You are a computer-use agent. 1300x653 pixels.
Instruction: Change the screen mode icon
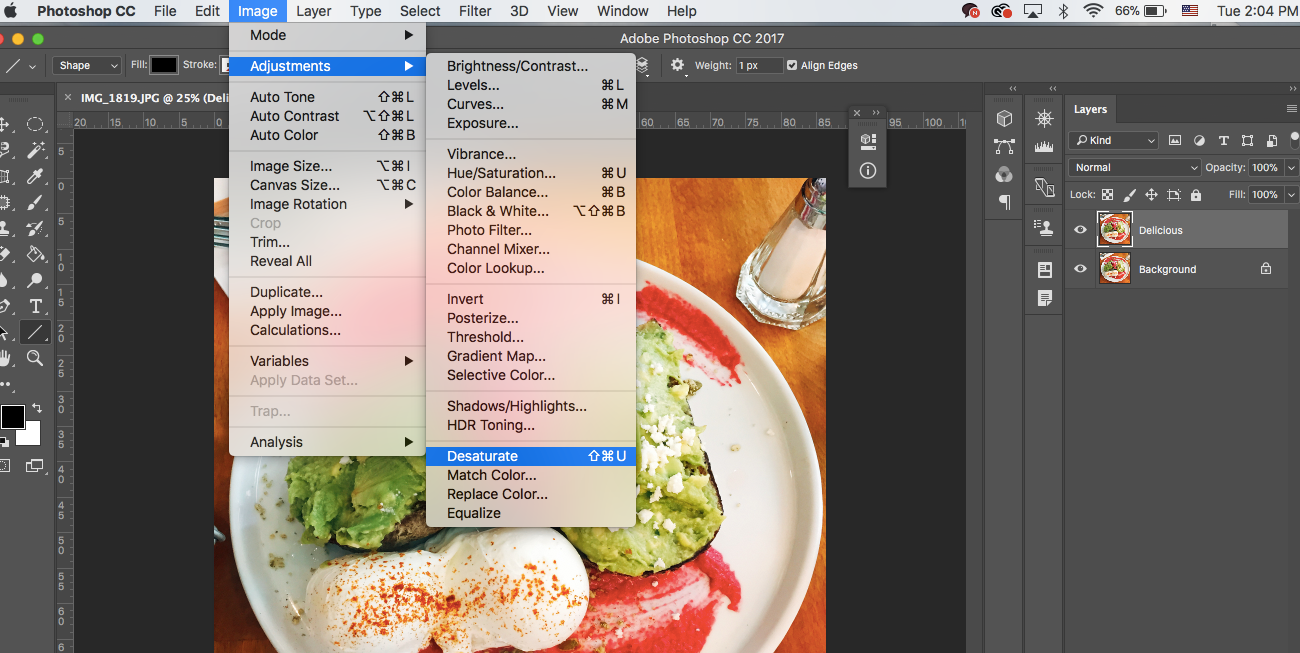click(x=35, y=465)
